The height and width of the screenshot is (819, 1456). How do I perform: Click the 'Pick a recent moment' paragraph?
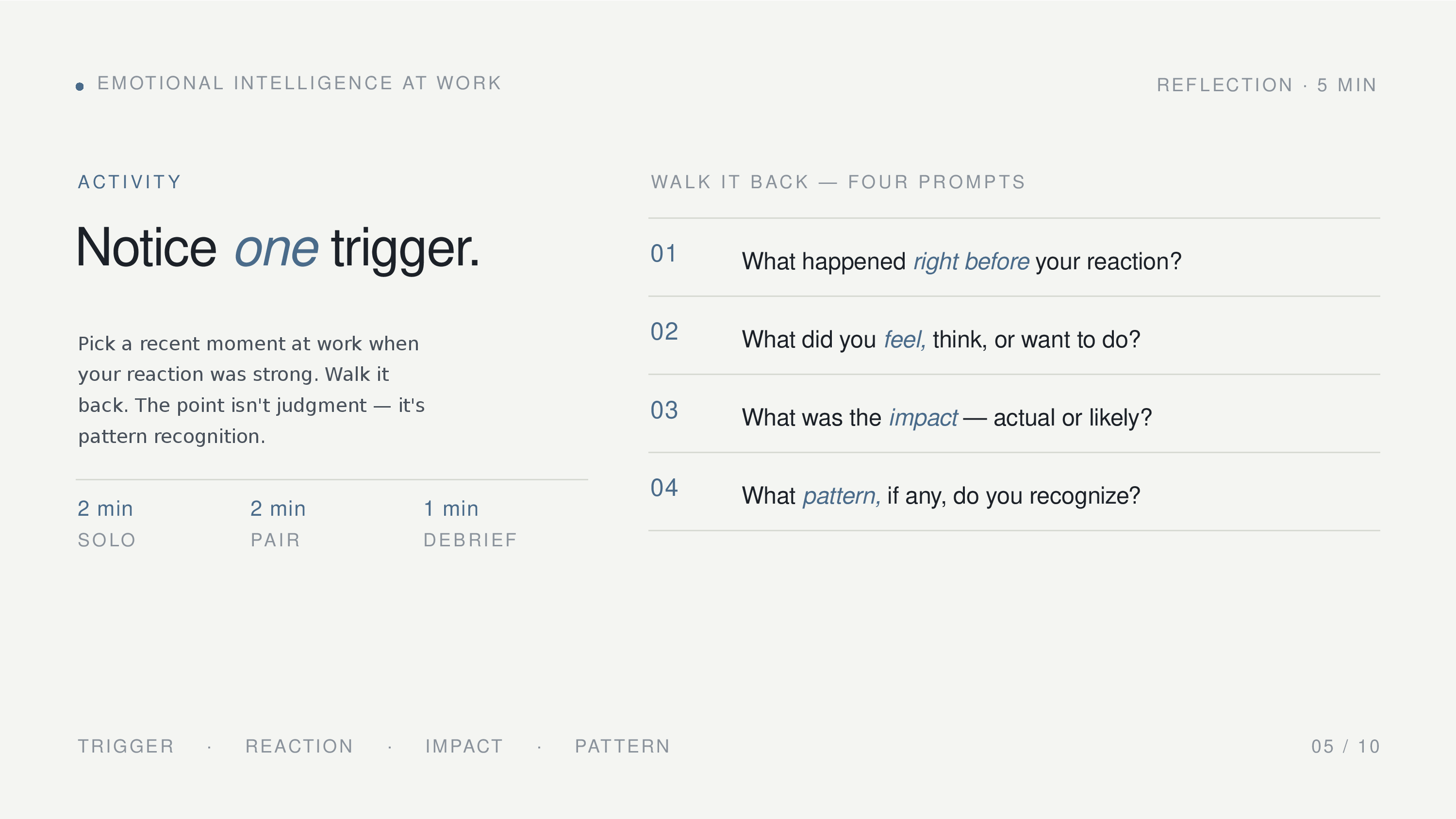click(x=251, y=390)
